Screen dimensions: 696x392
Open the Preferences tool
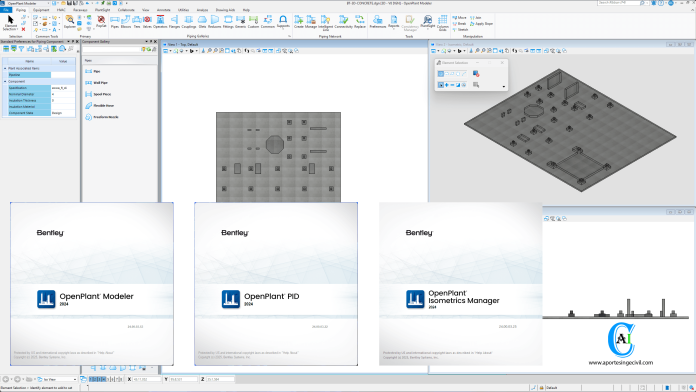coord(378,21)
